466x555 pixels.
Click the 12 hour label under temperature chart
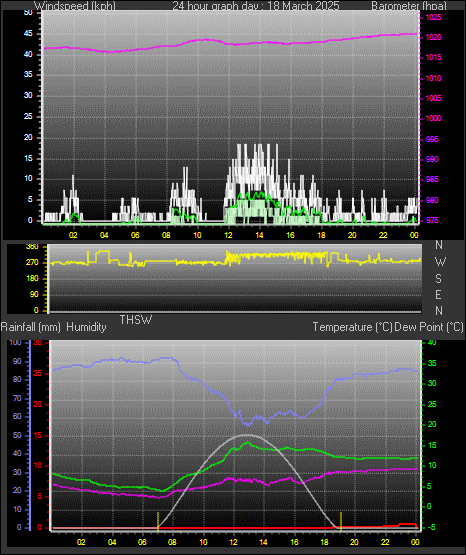coord(234,542)
